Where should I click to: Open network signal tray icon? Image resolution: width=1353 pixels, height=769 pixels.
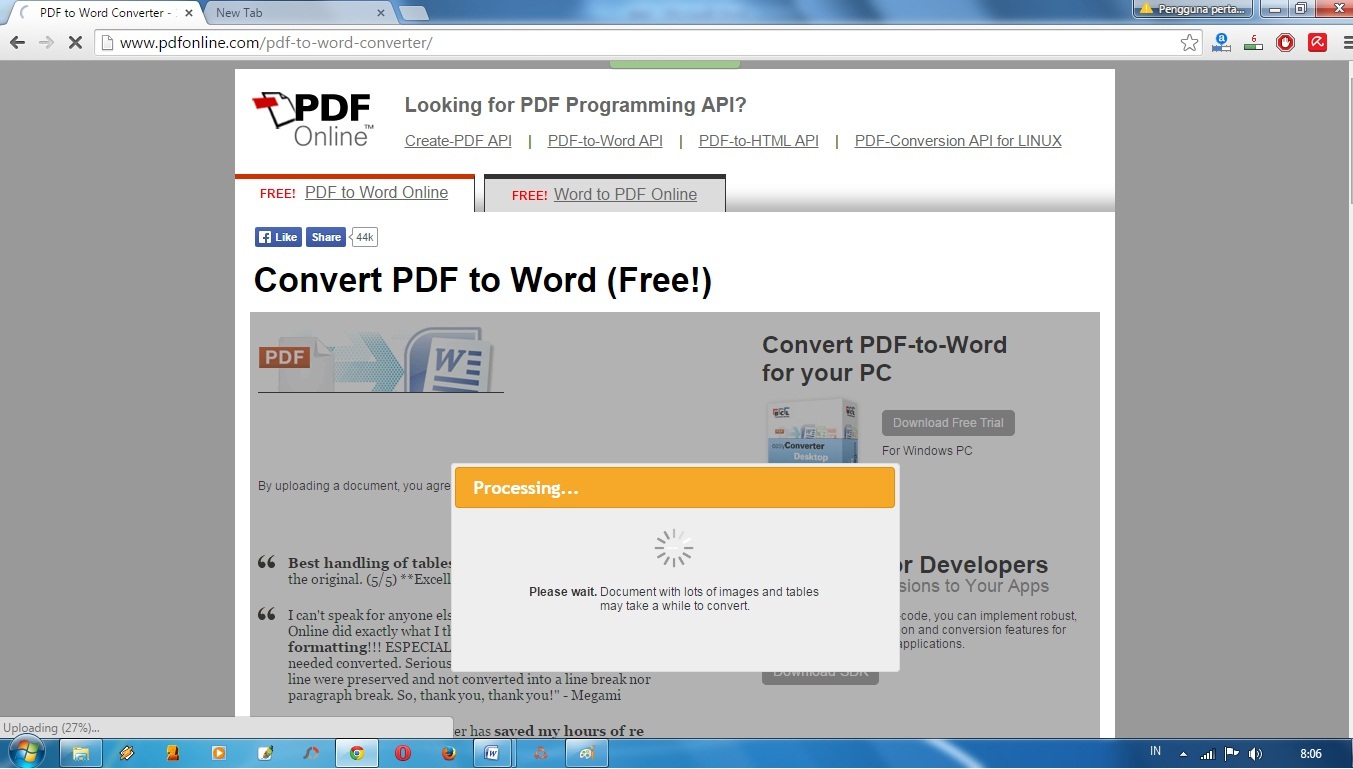(x=1208, y=753)
